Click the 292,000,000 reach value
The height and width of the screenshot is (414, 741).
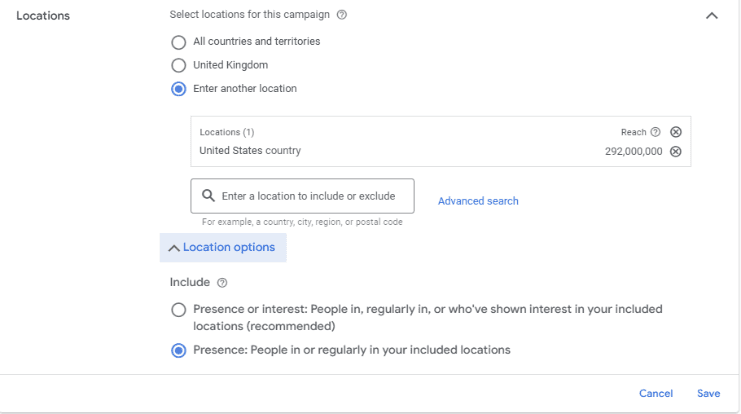pyautogui.click(x=633, y=152)
